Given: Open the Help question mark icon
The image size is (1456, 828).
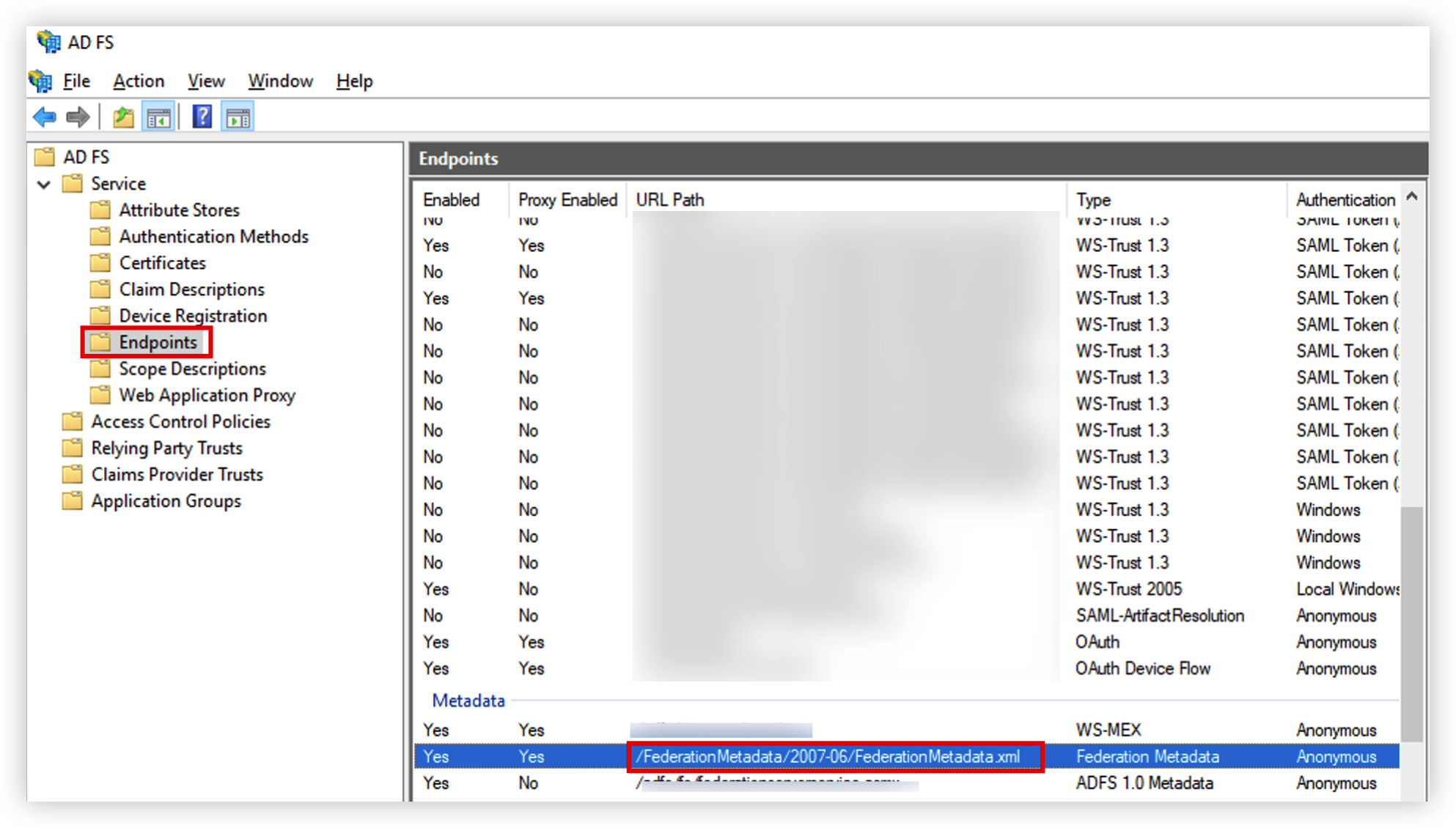Looking at the screenshot, I should [202, 117].
